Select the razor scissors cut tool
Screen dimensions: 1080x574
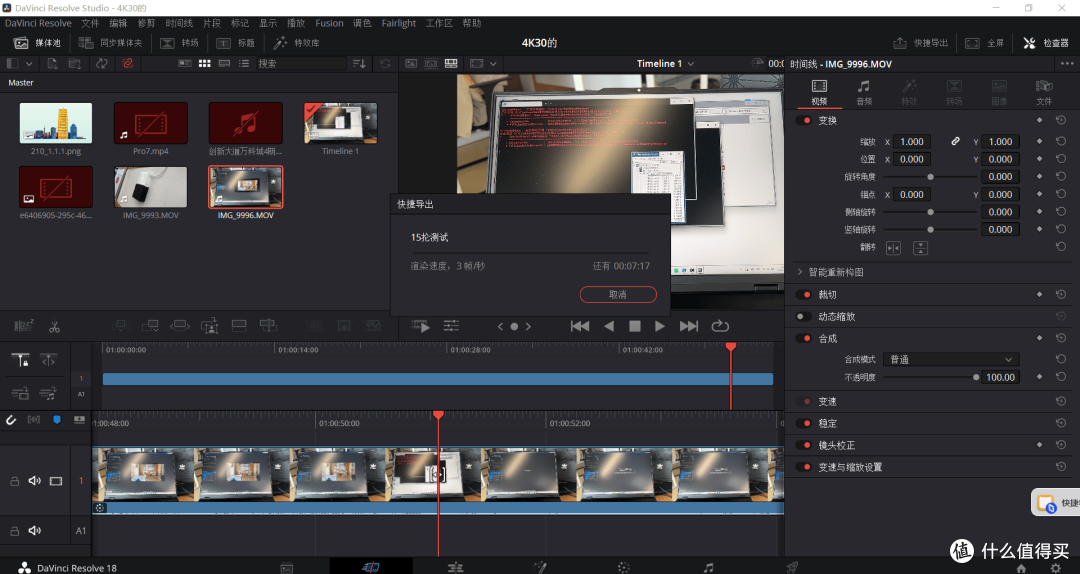click(54, 326)
